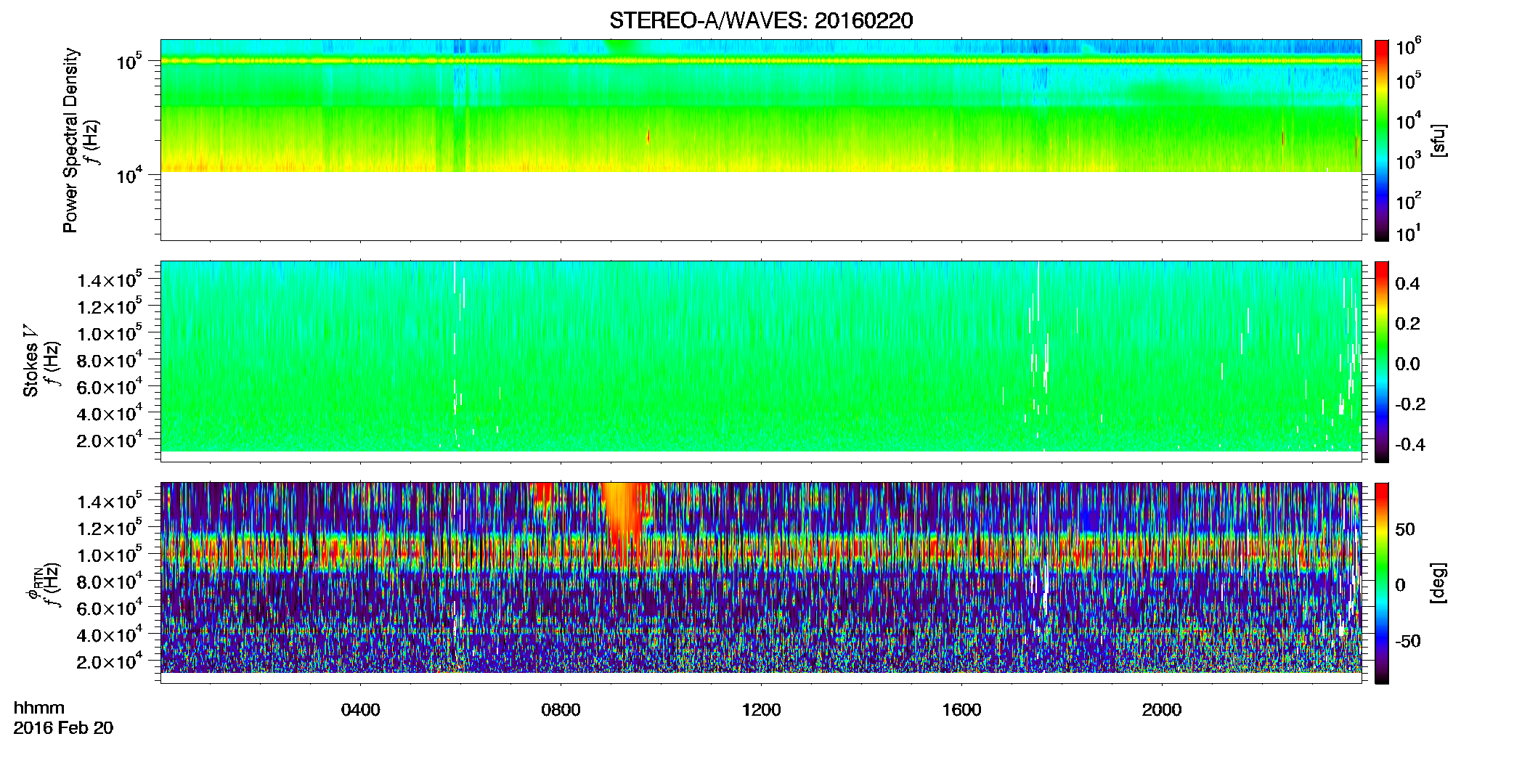Click the 50 label on the degree colorbar
The width and height of the screenshot is (1522, 784).
[1405, 529]
